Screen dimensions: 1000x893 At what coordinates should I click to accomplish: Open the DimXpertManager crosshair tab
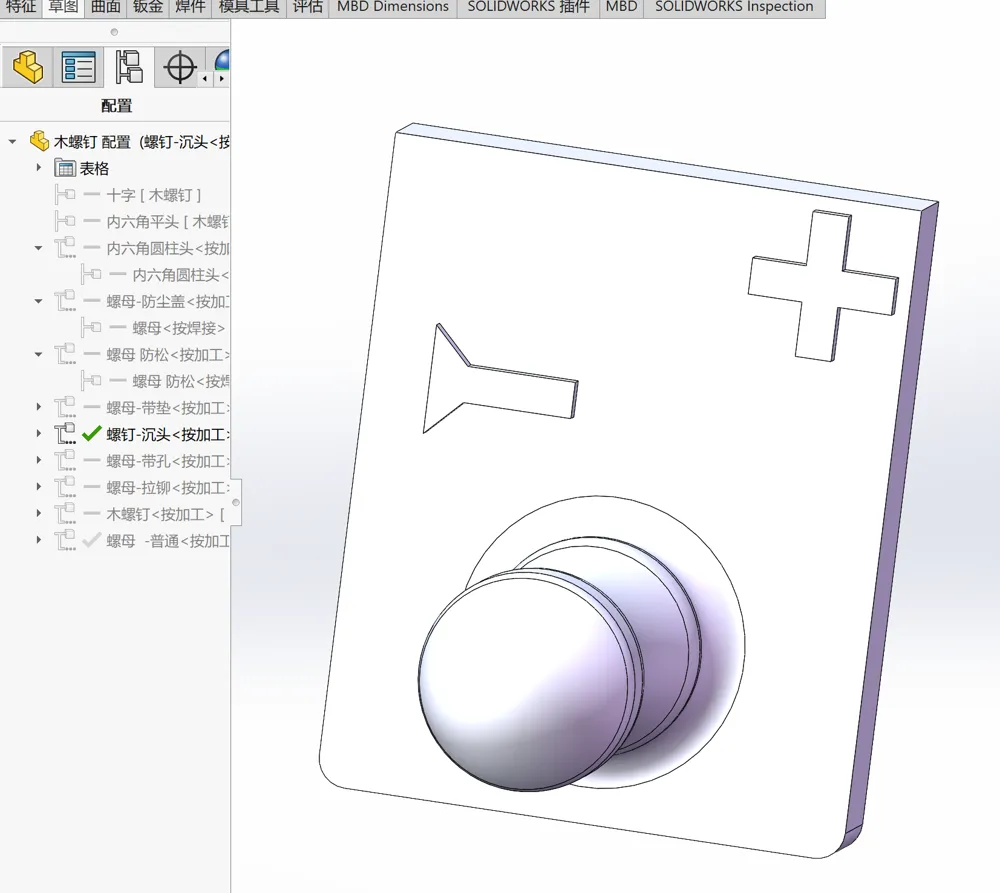click(179, 67)
